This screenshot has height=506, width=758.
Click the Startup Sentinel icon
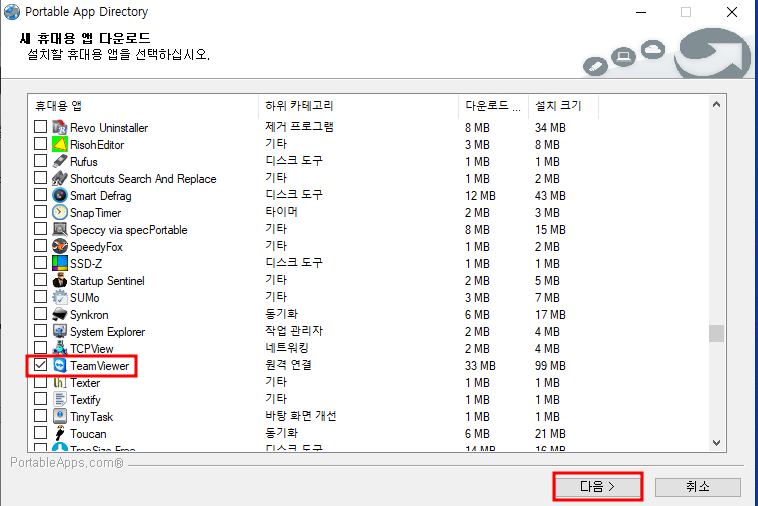tap(59, 280)
